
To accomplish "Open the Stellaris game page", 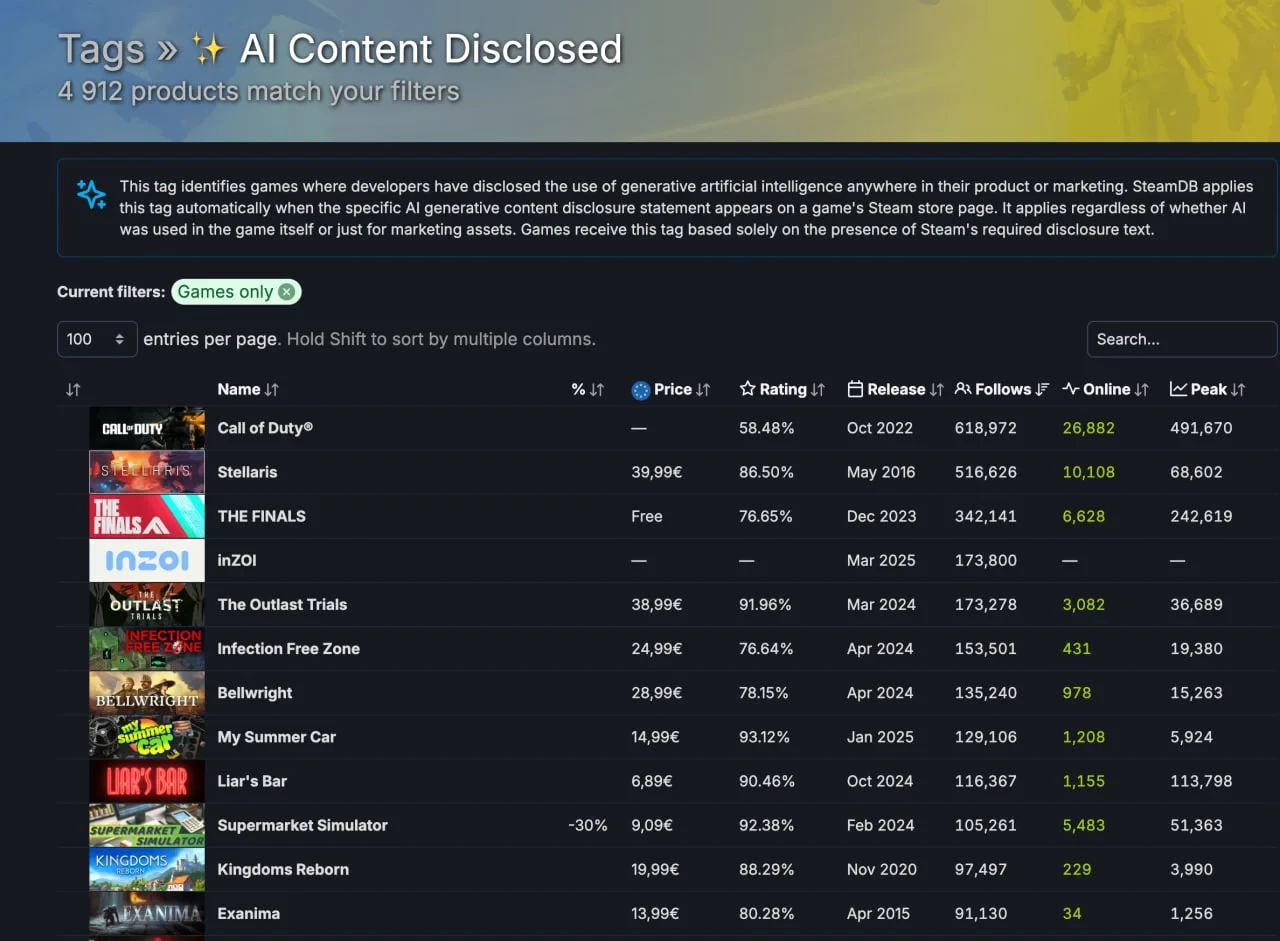I will [247, 472].
